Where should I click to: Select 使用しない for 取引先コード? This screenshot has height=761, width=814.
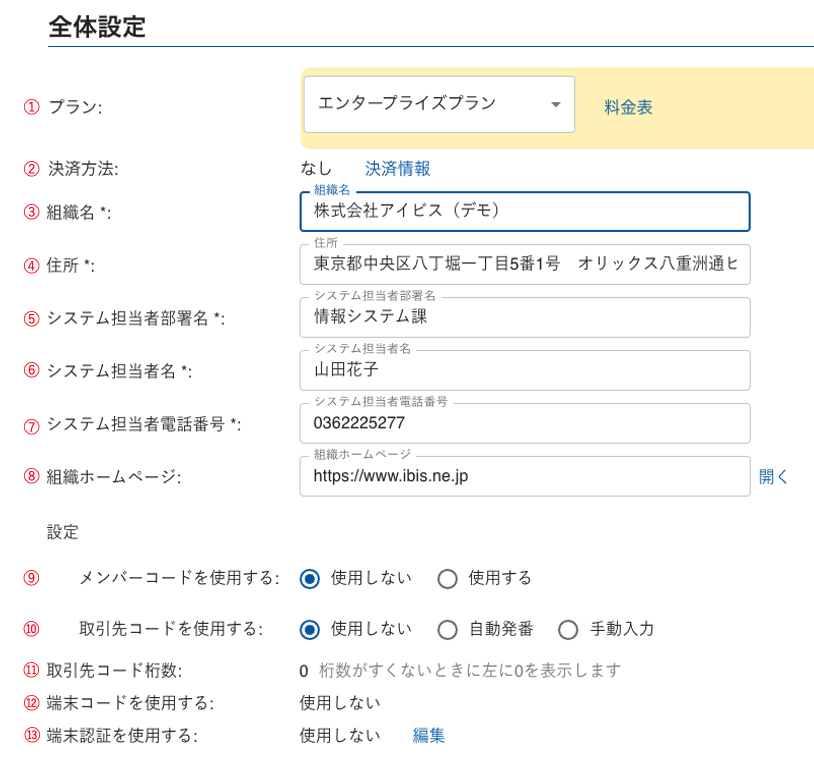point(310,629)
